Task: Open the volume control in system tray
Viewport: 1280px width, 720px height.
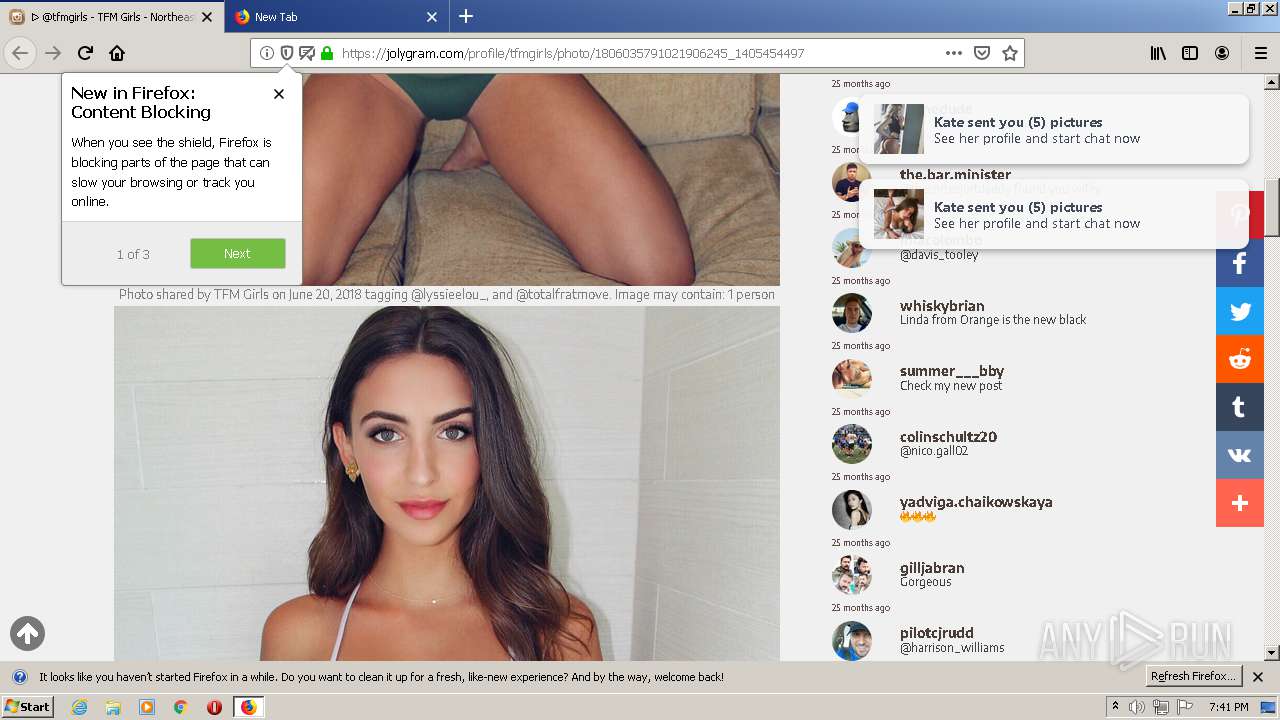Action: [x=1137, y=707]
